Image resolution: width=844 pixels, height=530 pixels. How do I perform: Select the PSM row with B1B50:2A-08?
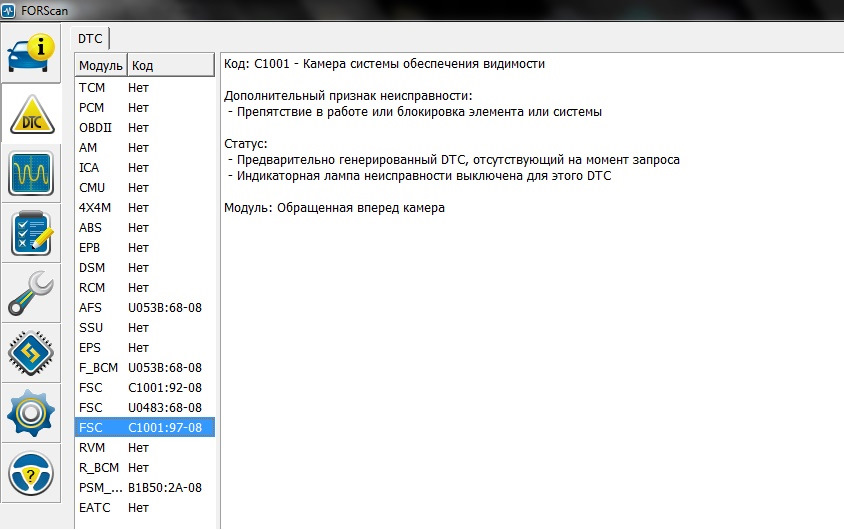pyautogui.click(x=145, y=487)
